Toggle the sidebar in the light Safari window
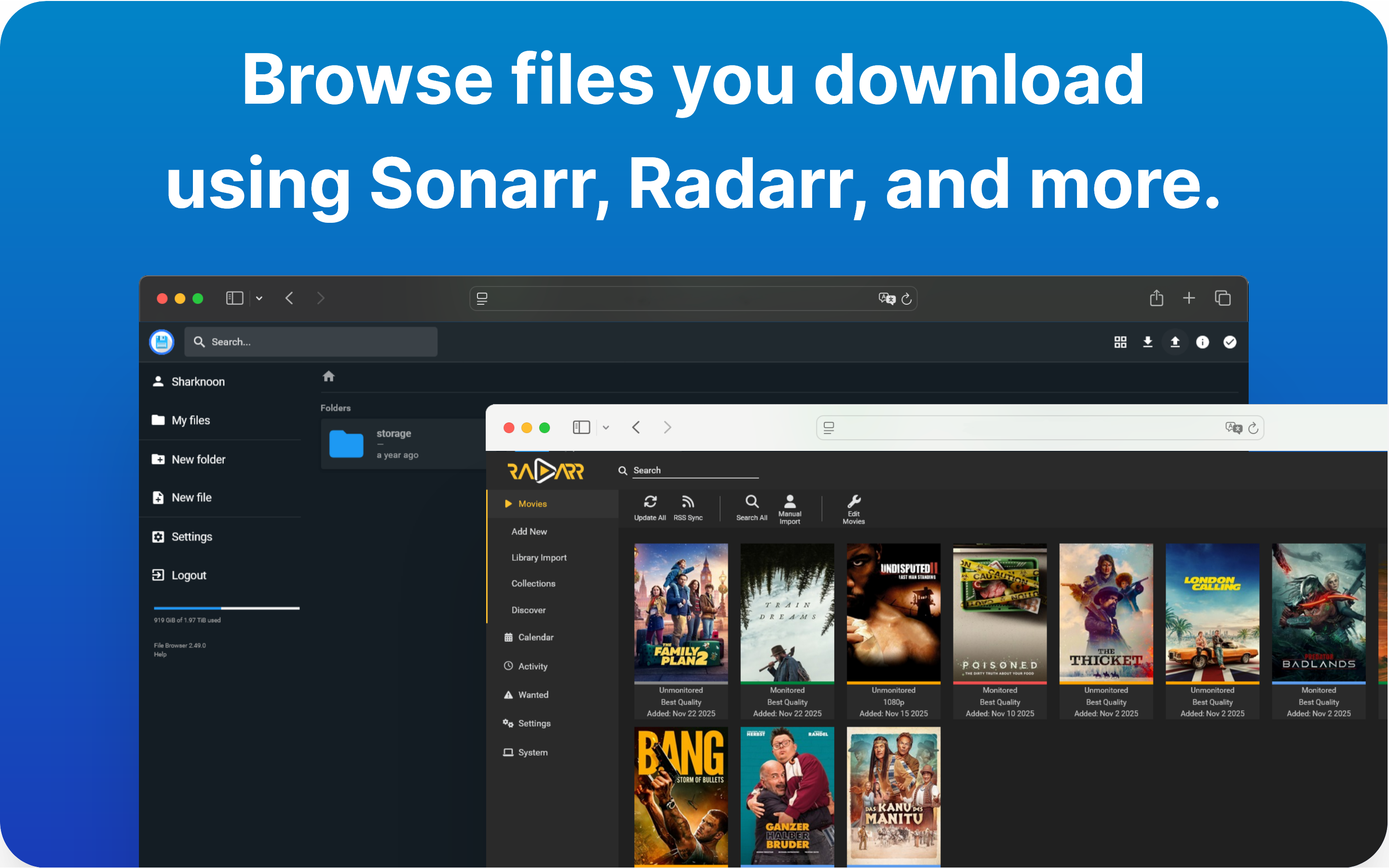 click(x=581, y=427)
